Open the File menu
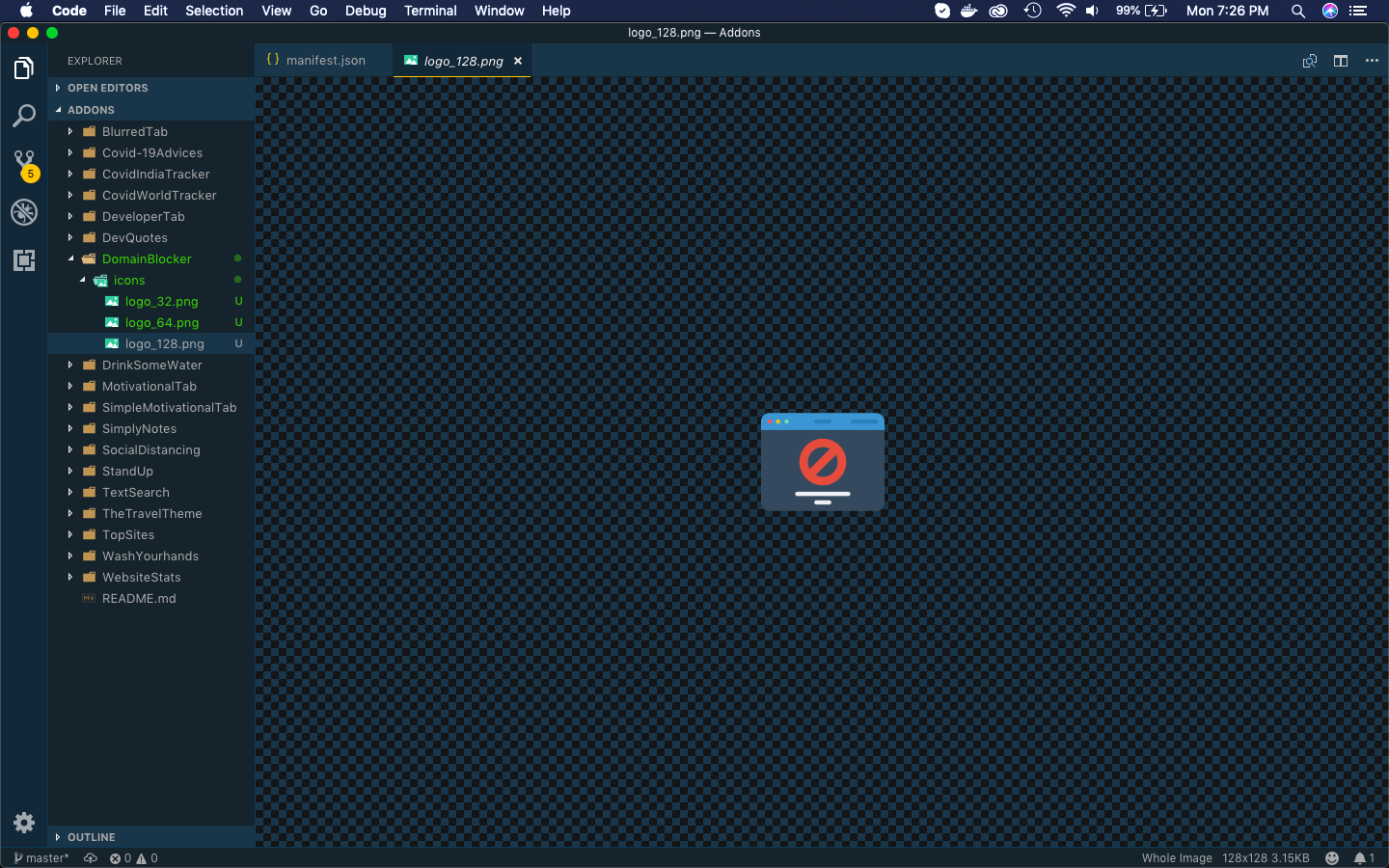The height and width of the screenshot is (868, 1389). 115,11
